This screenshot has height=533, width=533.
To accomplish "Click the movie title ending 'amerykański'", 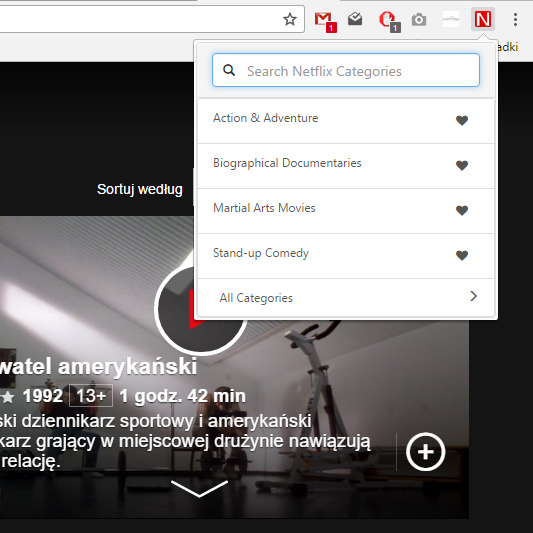I will point(99,366).
